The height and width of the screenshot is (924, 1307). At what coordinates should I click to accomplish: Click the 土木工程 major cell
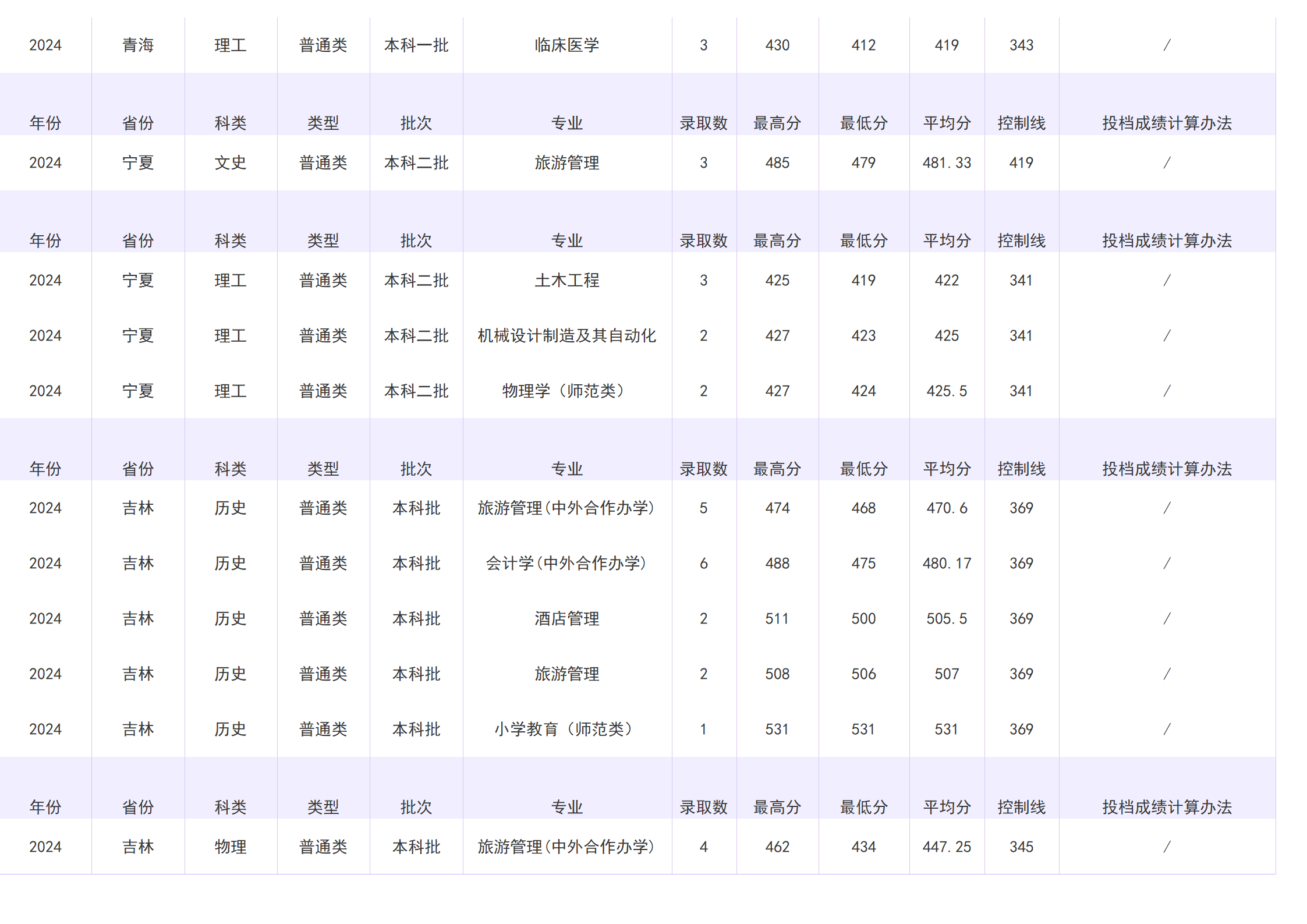coord(567,280)
